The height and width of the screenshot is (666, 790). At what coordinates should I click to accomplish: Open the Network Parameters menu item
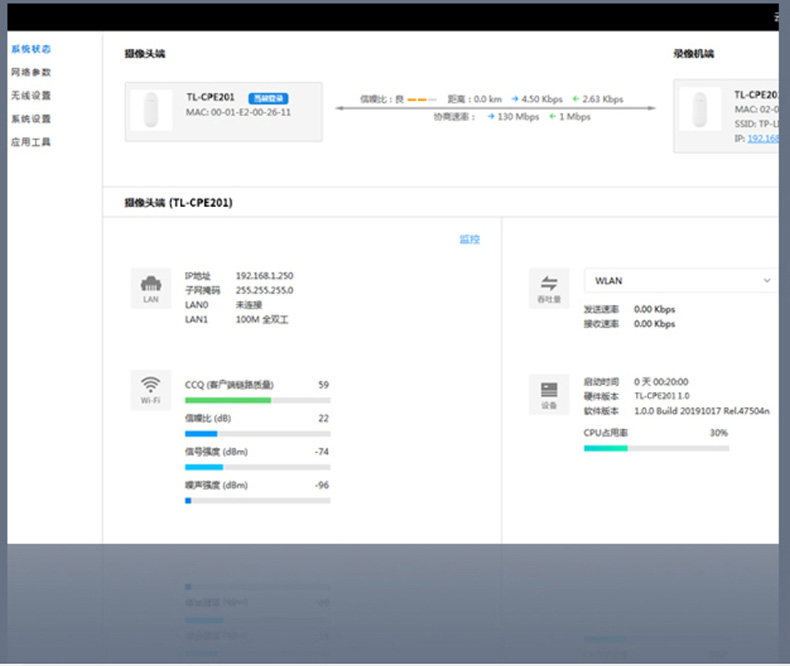[31, 72]
